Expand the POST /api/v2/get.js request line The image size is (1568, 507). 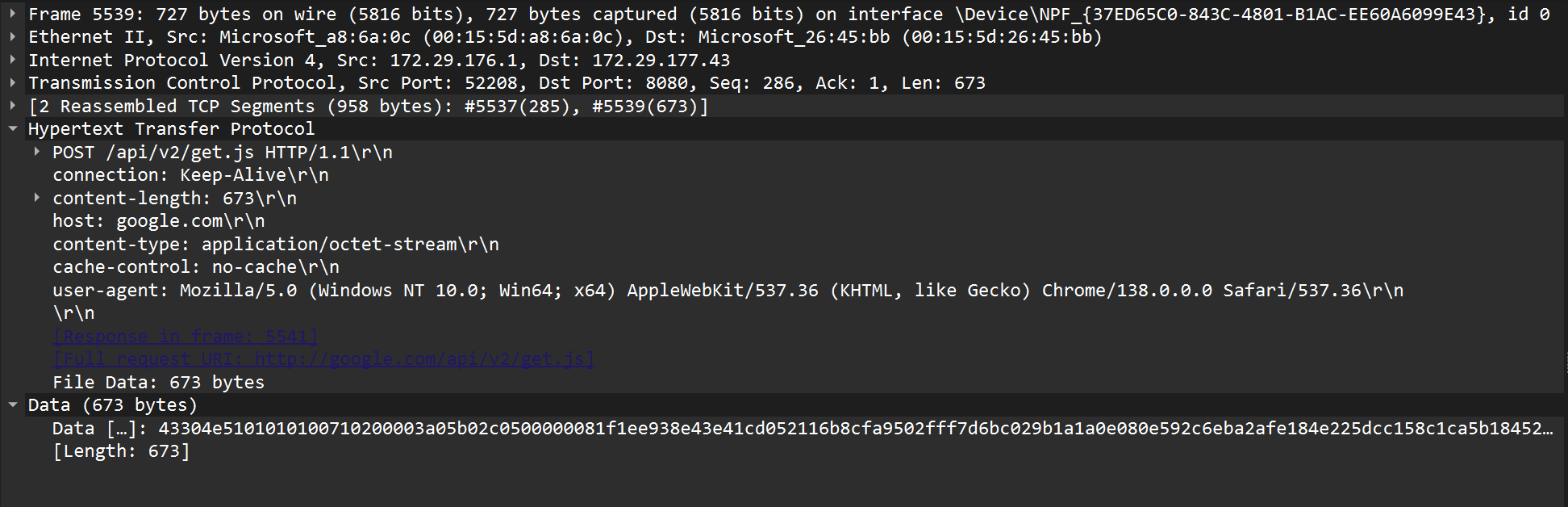tap(37, 152)
